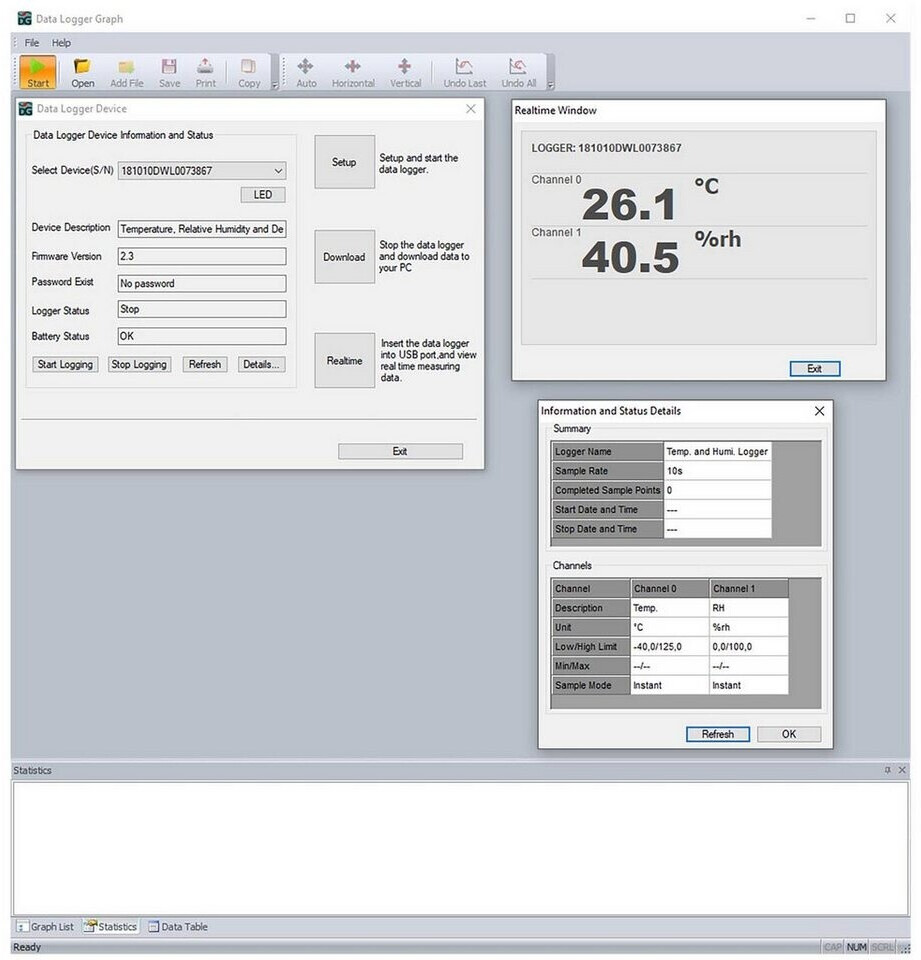Click the Stop Logging button

[139, 364]
